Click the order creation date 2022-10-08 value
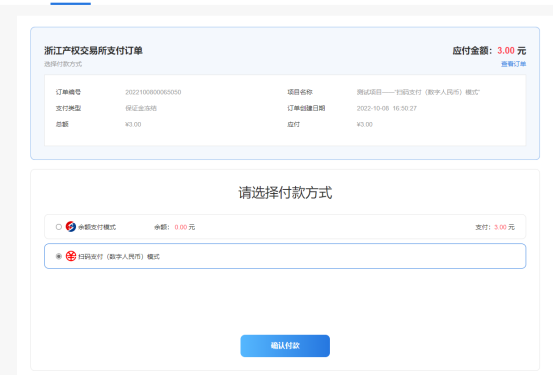This screenshot has width=553, height=375. (387, 108)
